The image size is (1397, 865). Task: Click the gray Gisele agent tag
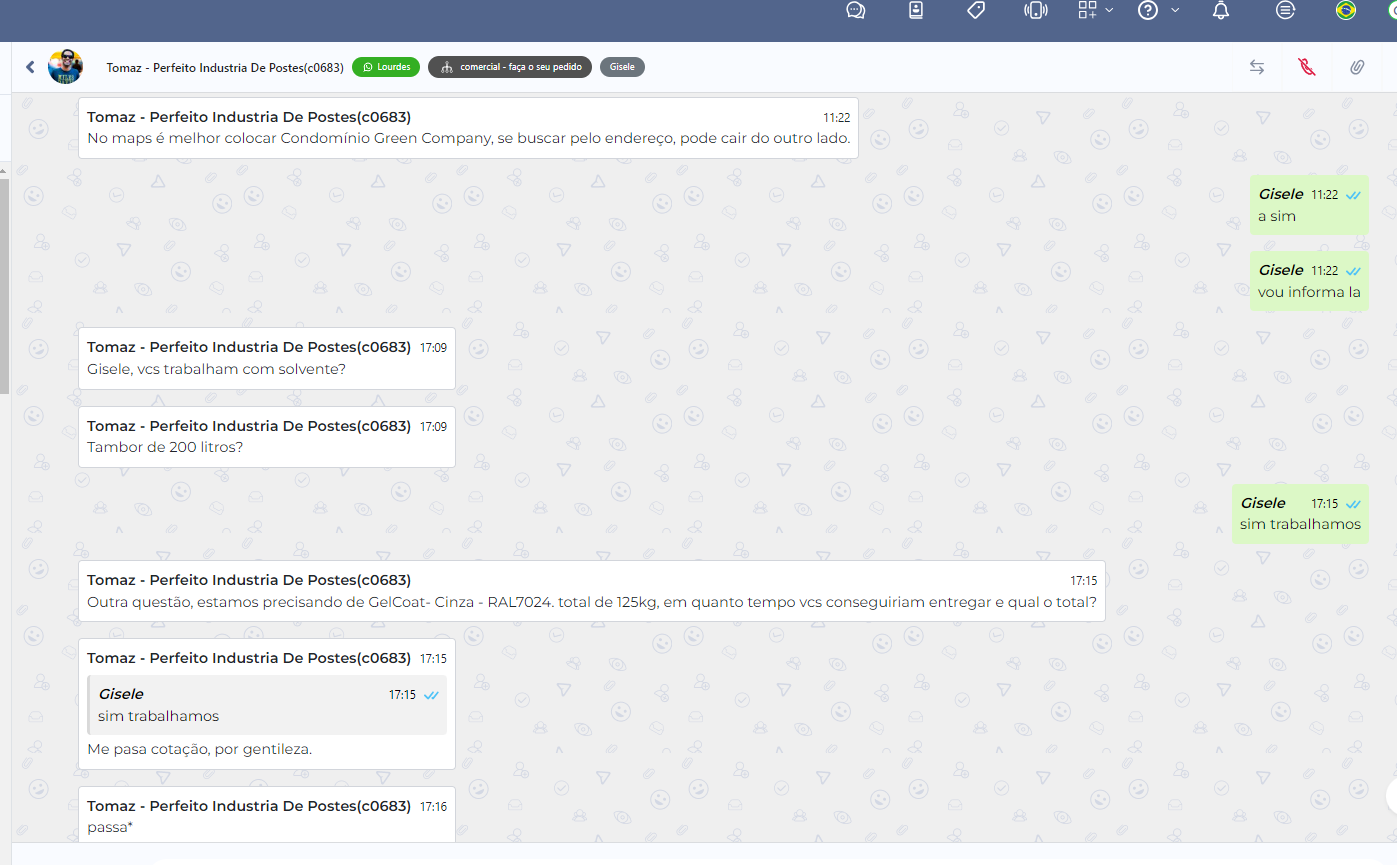click(622, 67)
